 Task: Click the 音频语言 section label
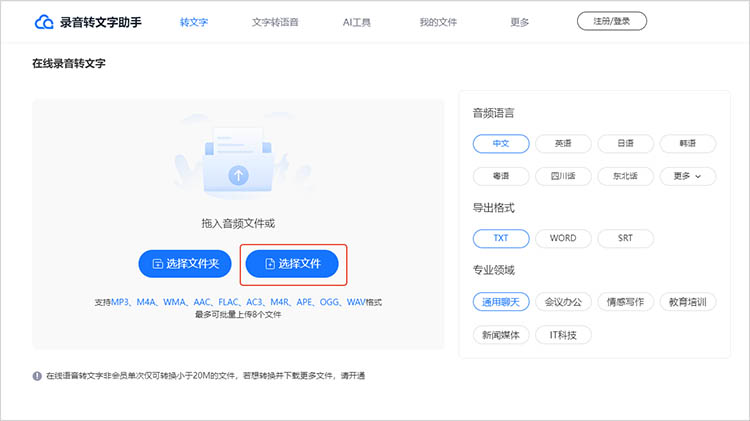pyautogui.click(x=494, y=113)
